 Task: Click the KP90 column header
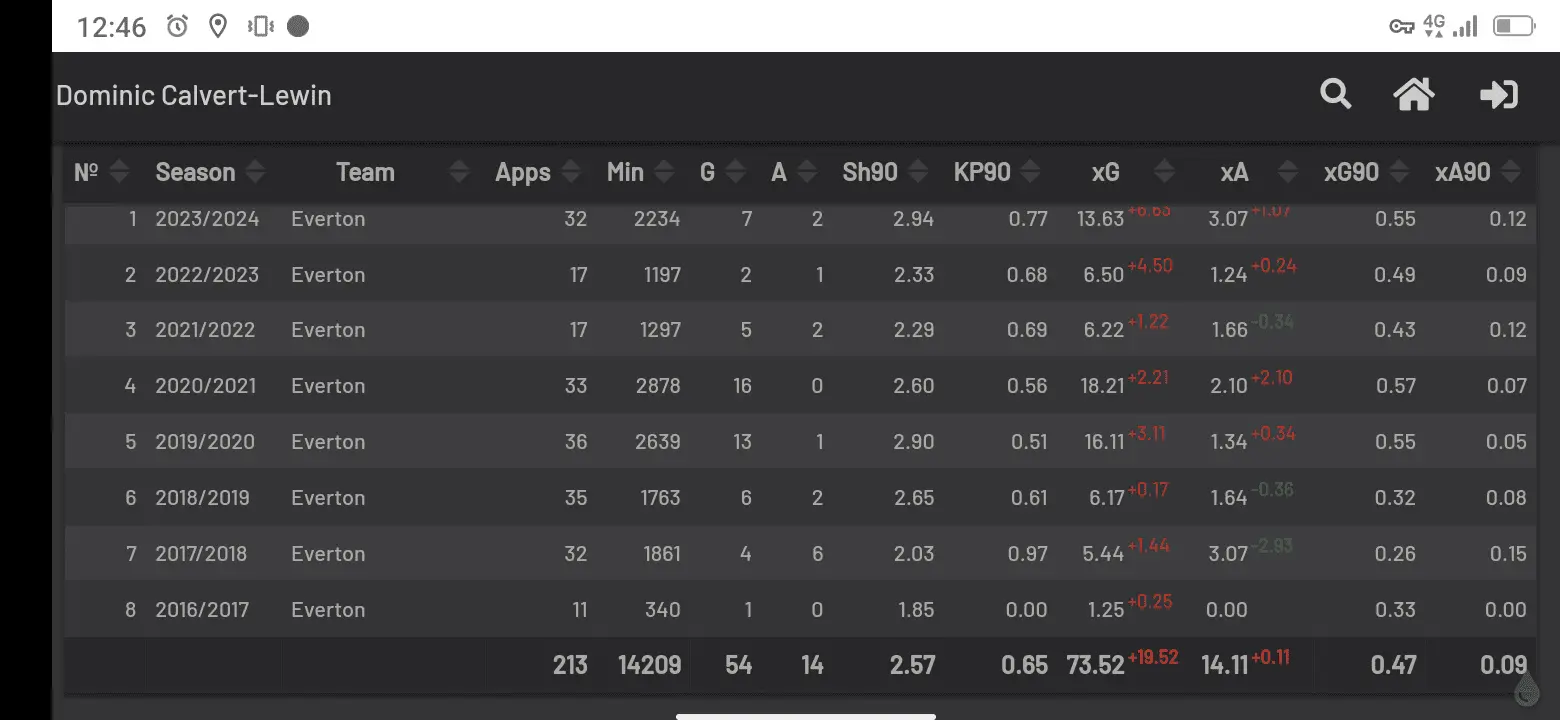pos(982,172)
